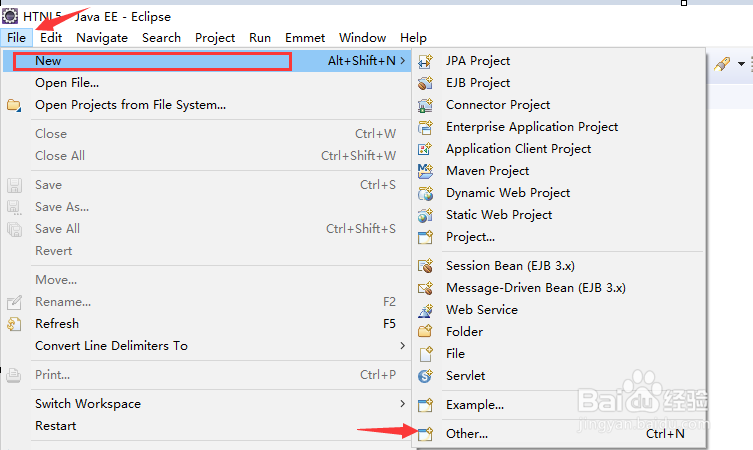Click the Session Bean icon
Image resolution: width=753 pixels, height=450 pixels.
click(x=426, y=266)
